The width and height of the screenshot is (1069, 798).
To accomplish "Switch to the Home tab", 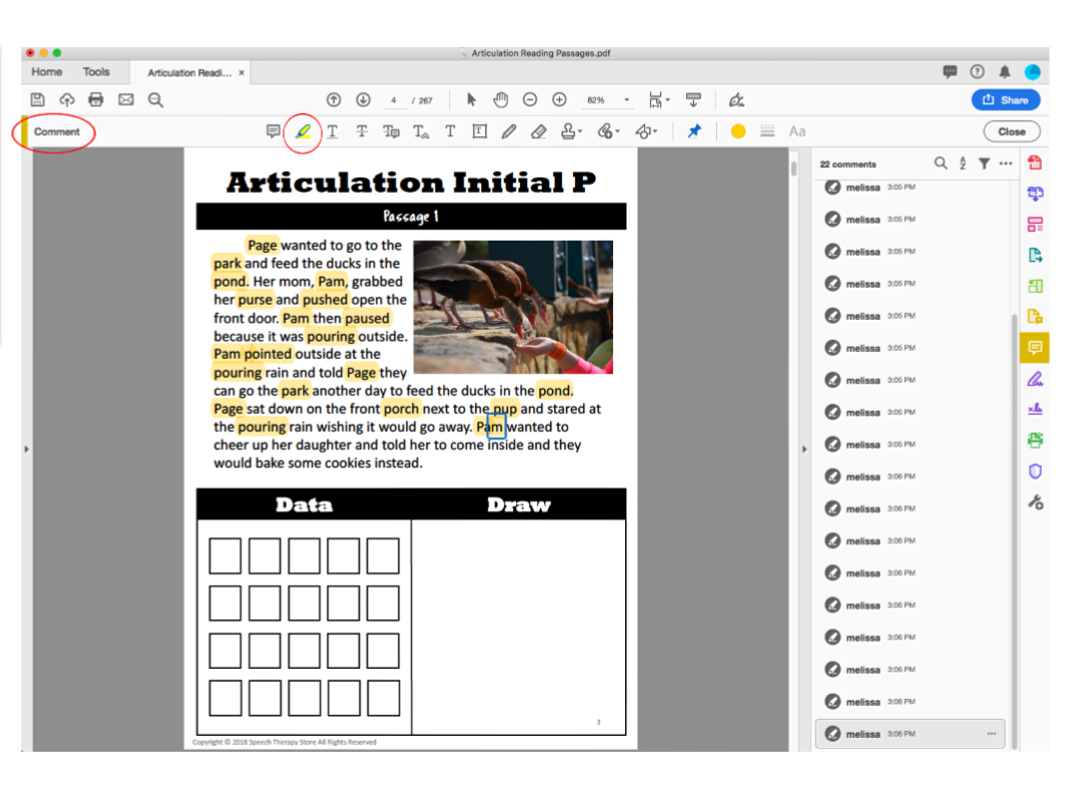I will coord(46,72).
